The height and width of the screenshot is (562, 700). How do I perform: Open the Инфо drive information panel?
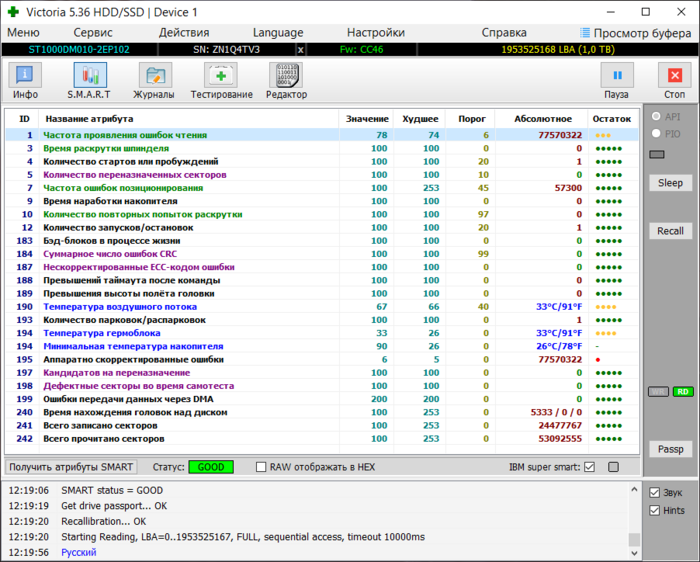25,75
